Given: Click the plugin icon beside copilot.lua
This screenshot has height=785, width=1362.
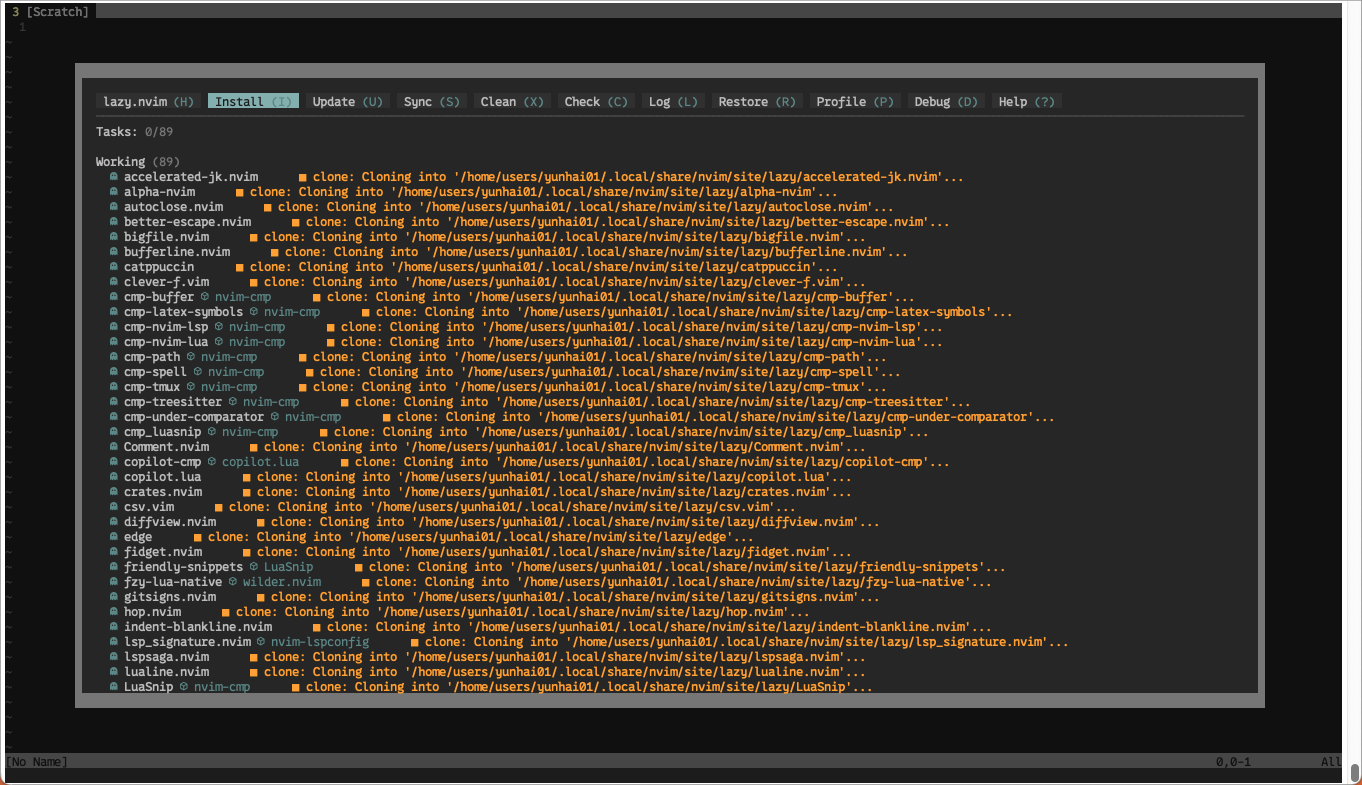Looking at the screenshot, I should click(x=114, y=477).
